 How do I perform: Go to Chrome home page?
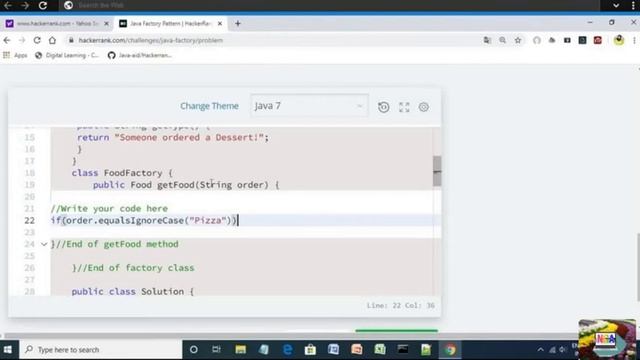pos(52,40)
